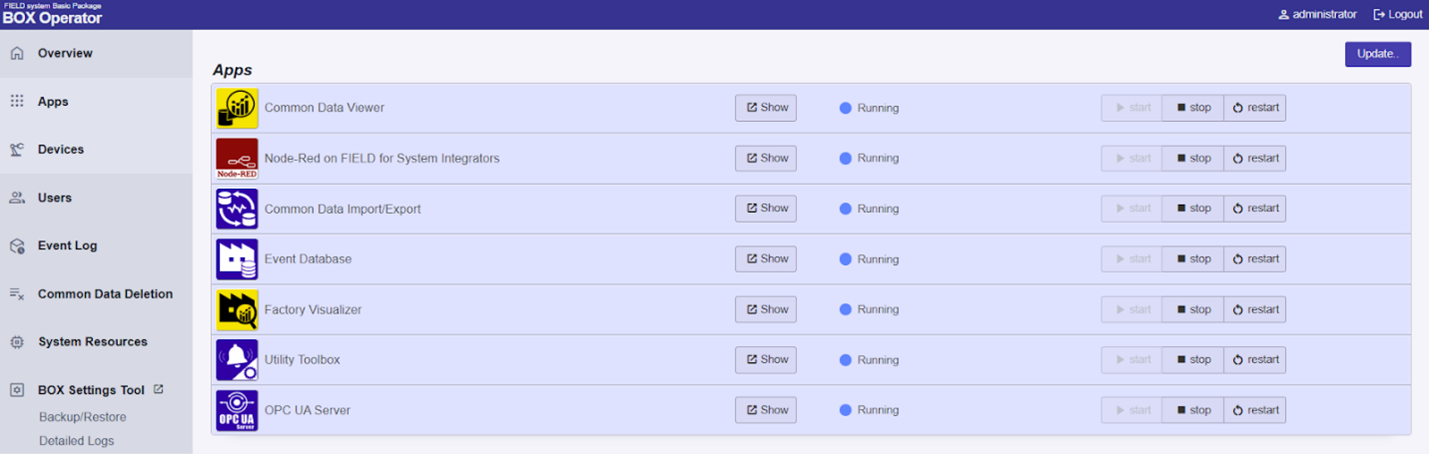
Task: Restart the Common Data Viewer app
Action: (x=1255, y=108)
